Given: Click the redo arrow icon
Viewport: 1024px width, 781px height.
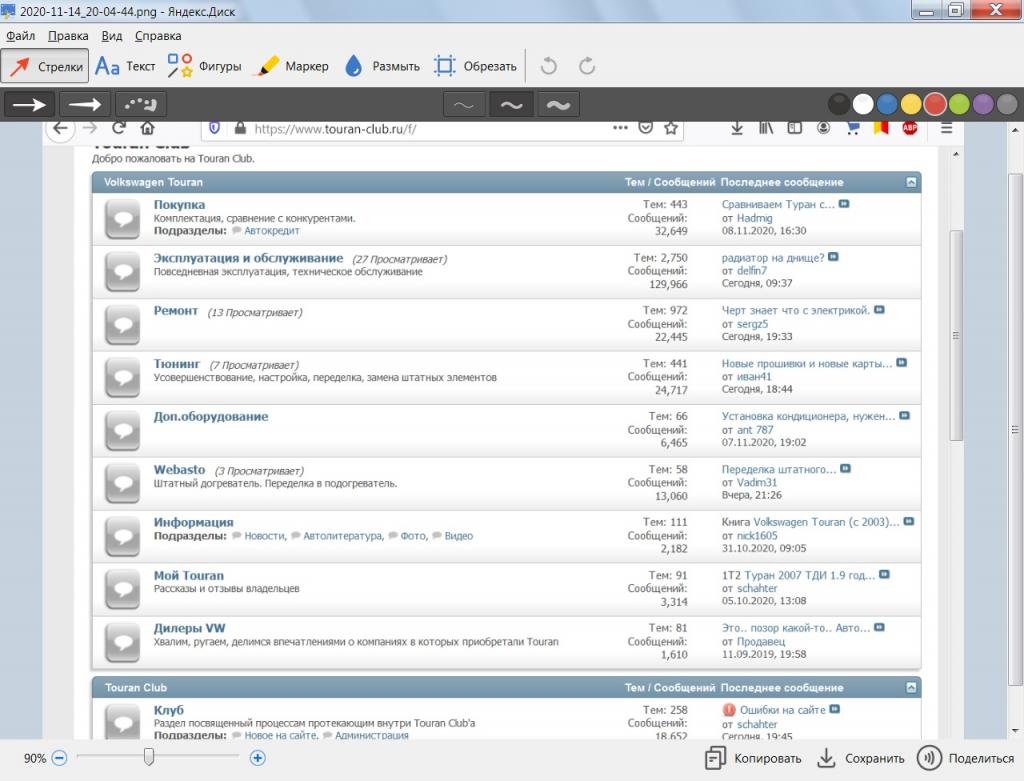Looking at the screenshot, I should [587, 66].
